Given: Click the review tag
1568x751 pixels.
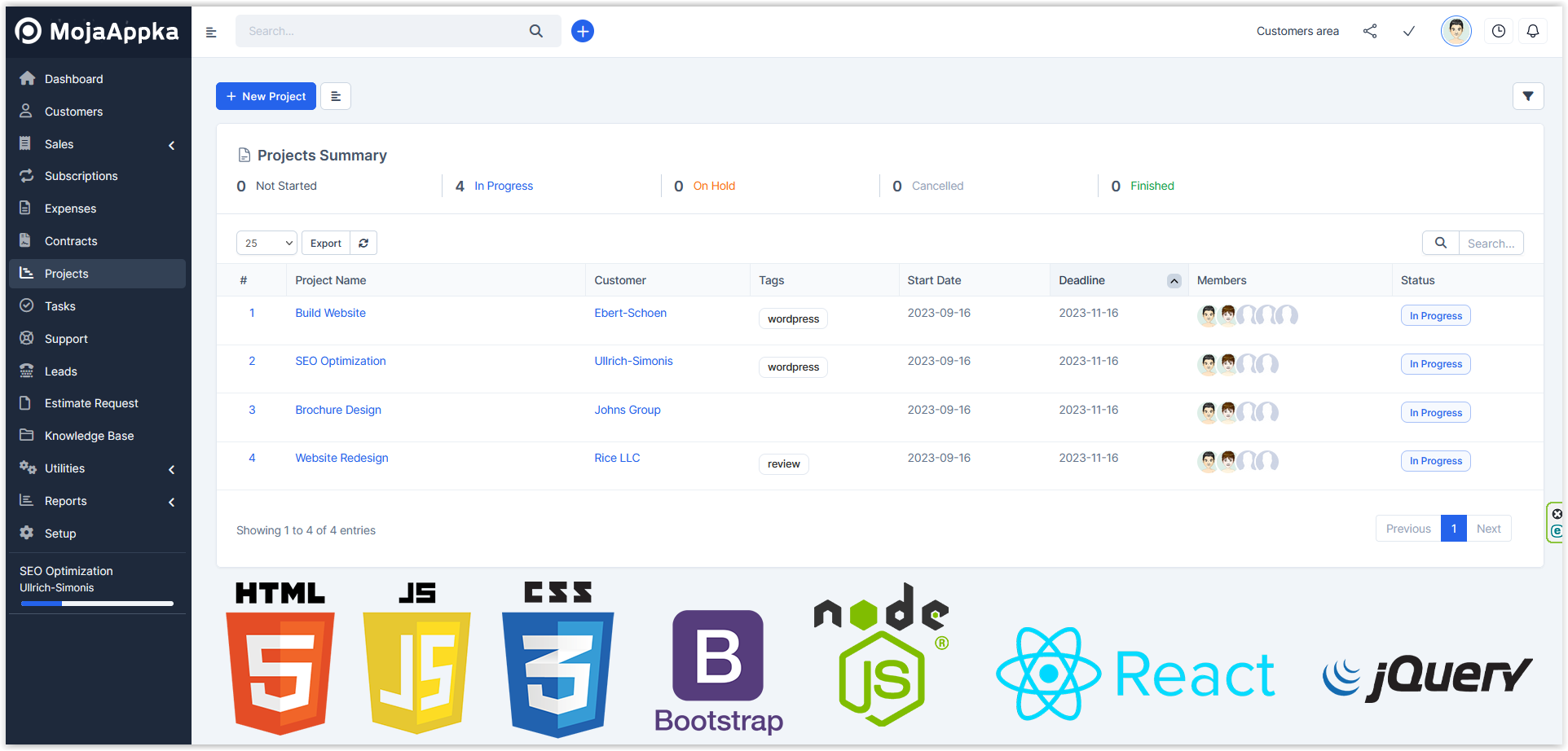Looking at the screenshot, I should (x=783, y=464).
